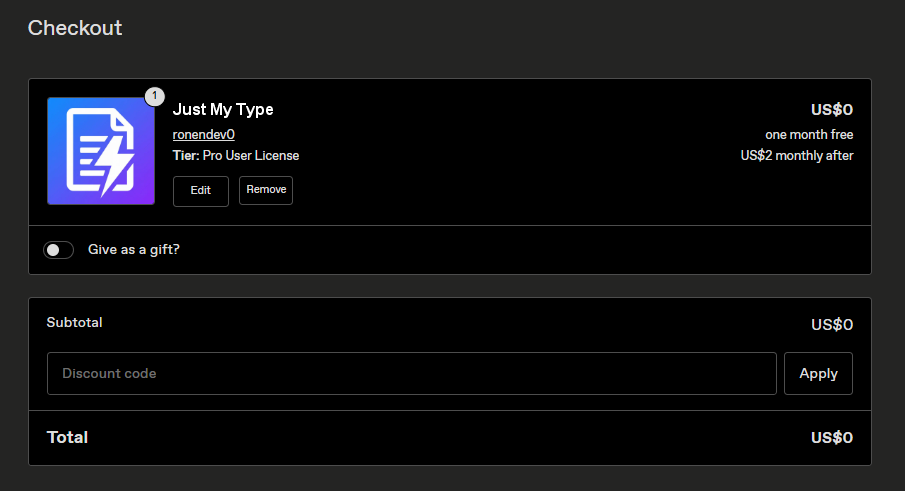Click the Subtotal label

coord(75,322)
